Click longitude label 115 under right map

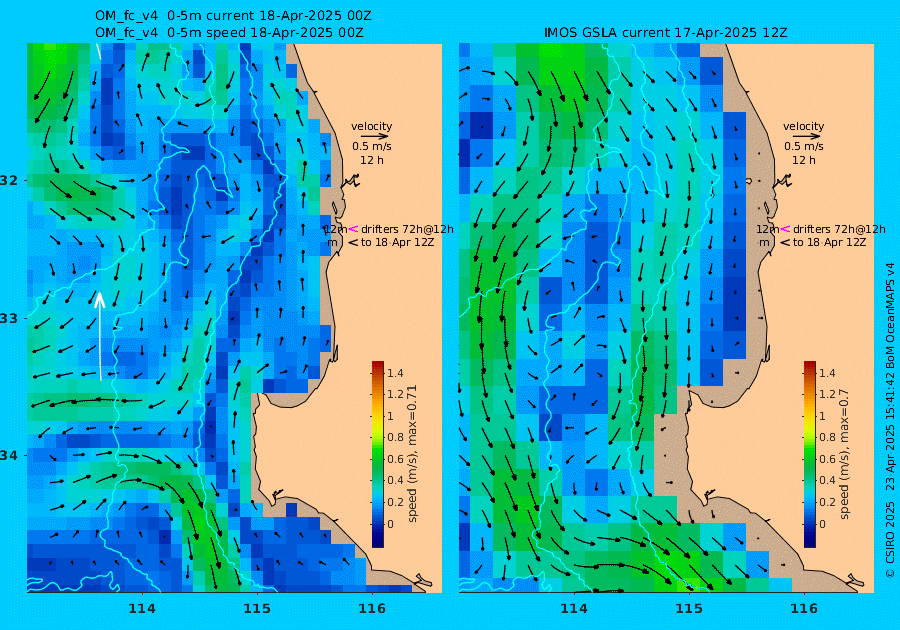pos(689,609)
